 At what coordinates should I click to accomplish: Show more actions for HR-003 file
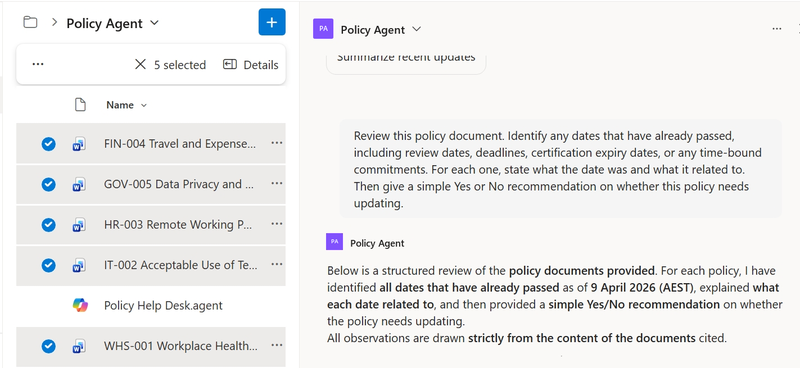coord(277,224)
